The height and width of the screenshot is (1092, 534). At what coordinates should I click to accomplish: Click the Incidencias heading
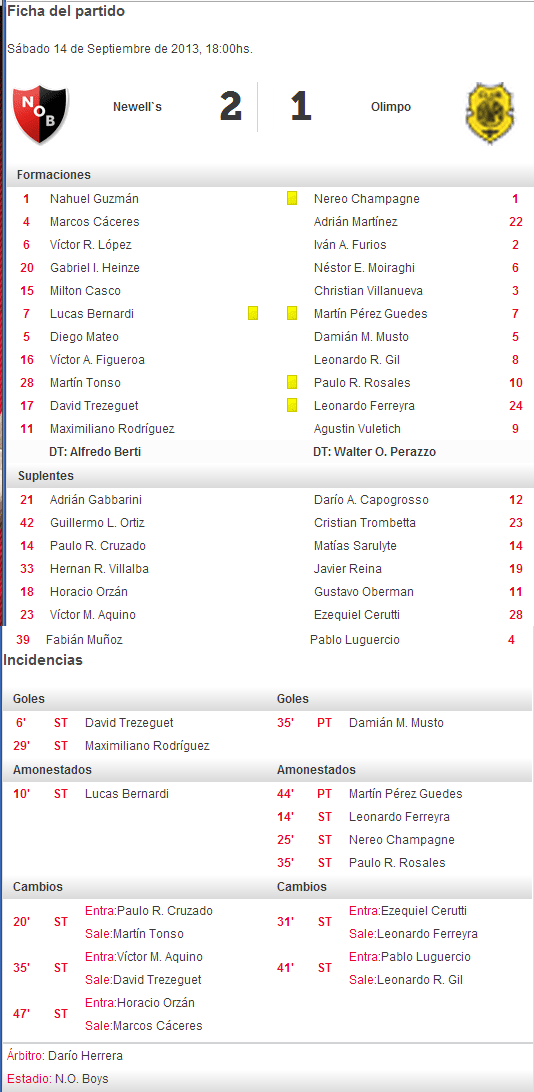43,660
